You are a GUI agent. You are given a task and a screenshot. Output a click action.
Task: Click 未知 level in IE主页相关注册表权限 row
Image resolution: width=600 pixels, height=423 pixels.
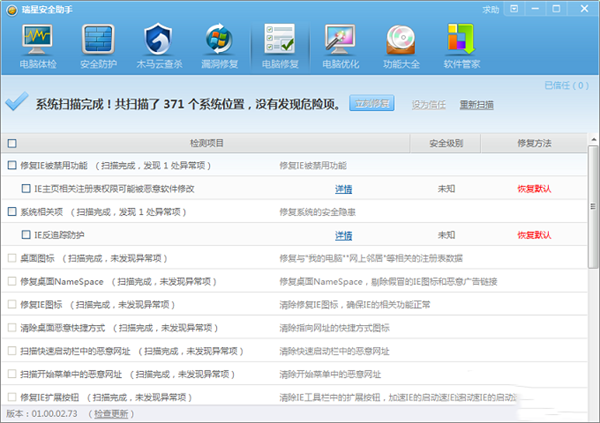[446, 189]
